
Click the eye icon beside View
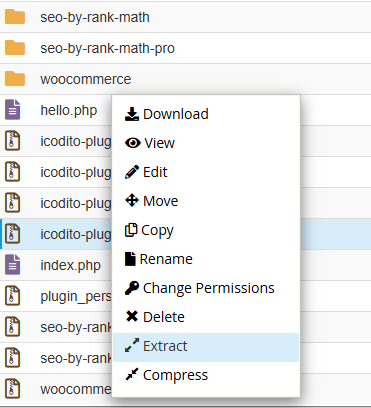pyautogui.click(x=133, y=143)
